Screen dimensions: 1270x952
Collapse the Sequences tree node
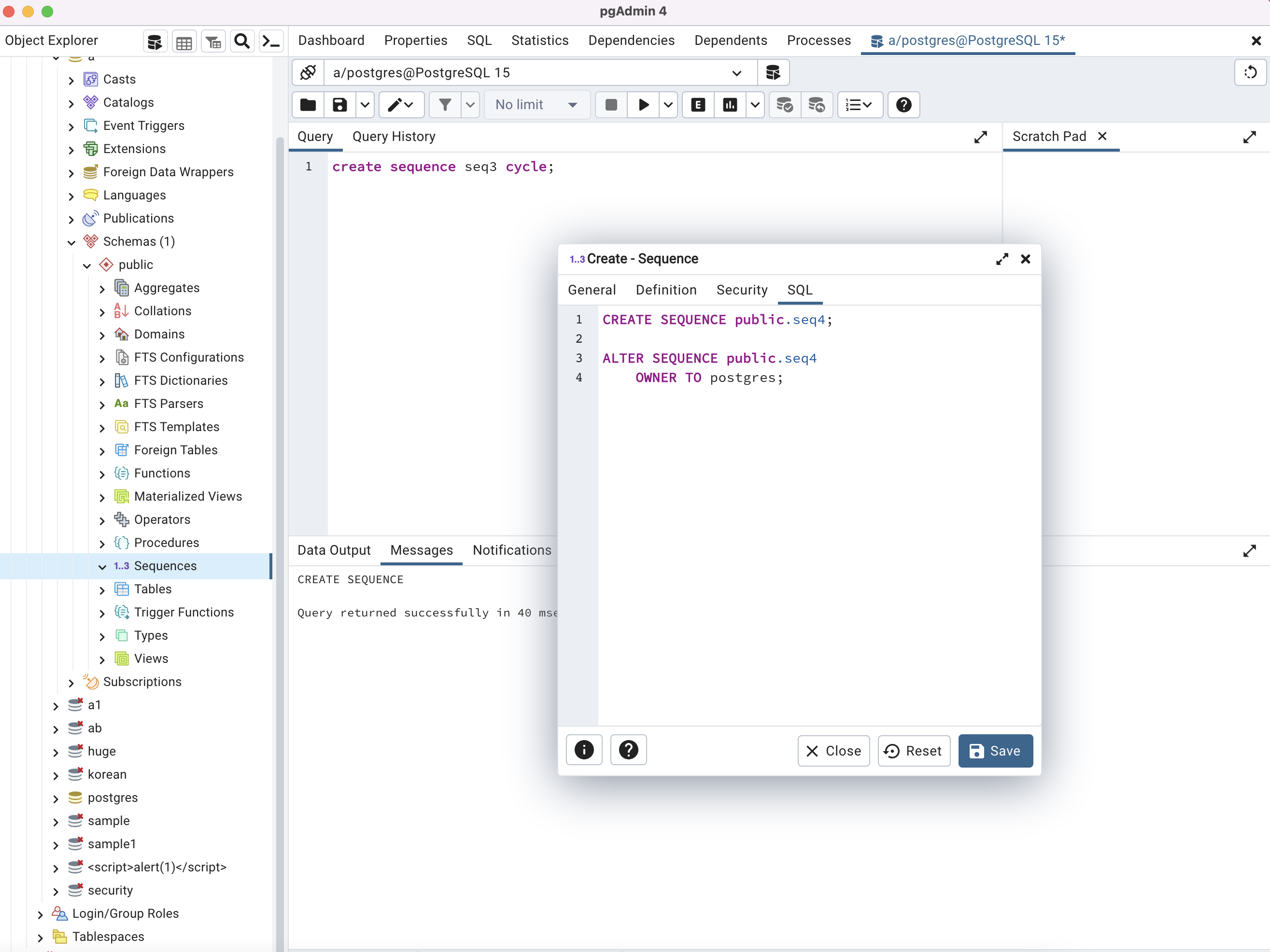(101, 566)
